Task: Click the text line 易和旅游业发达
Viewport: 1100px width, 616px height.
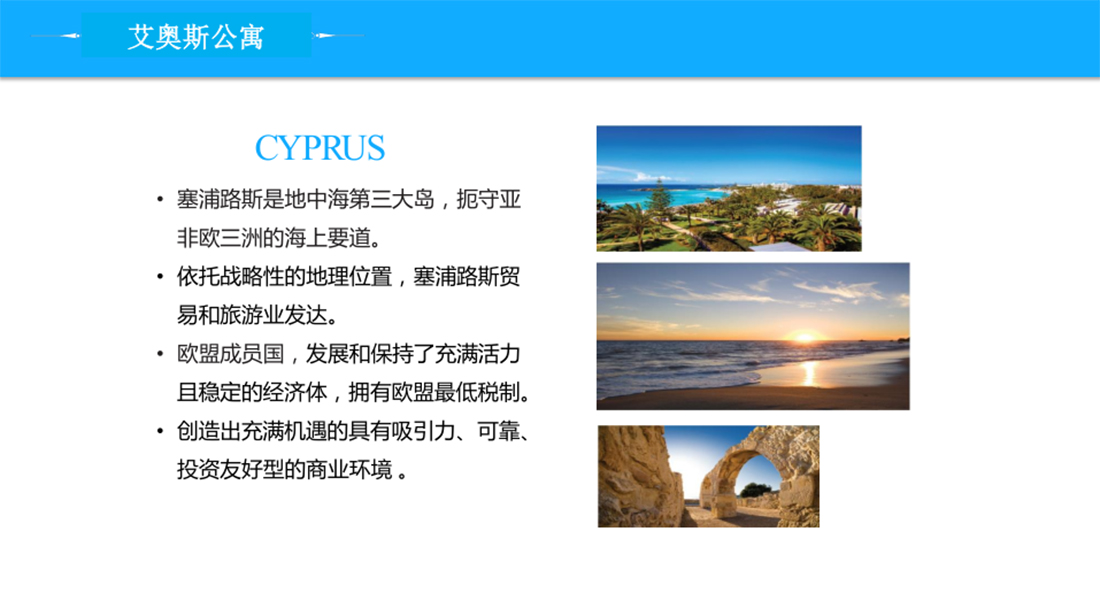Action: [x=257, y=315]
